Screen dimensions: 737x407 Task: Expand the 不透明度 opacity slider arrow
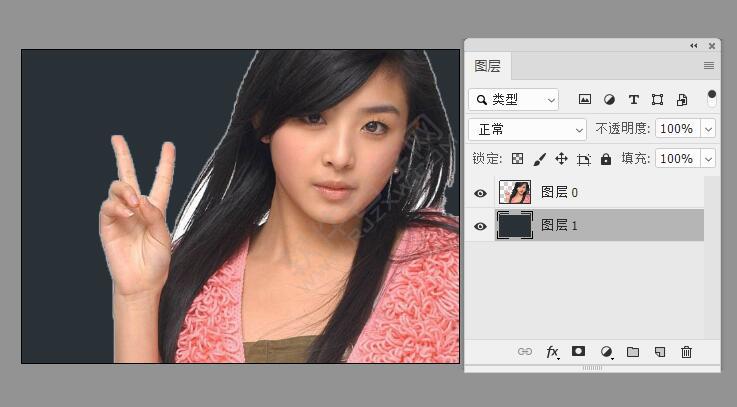coord(709,129)
